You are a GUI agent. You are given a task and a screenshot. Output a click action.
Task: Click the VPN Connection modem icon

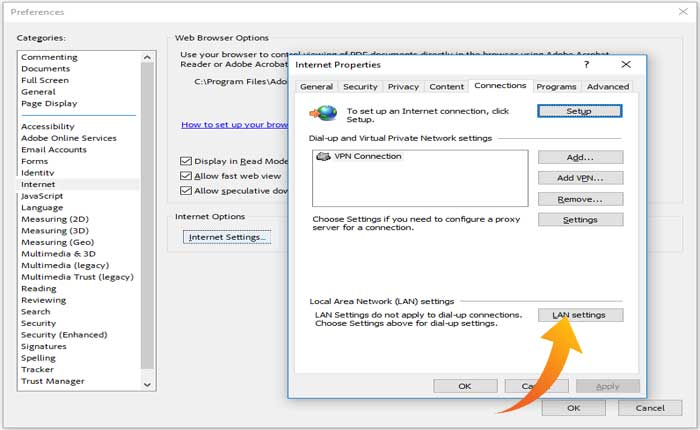point(323,156)
